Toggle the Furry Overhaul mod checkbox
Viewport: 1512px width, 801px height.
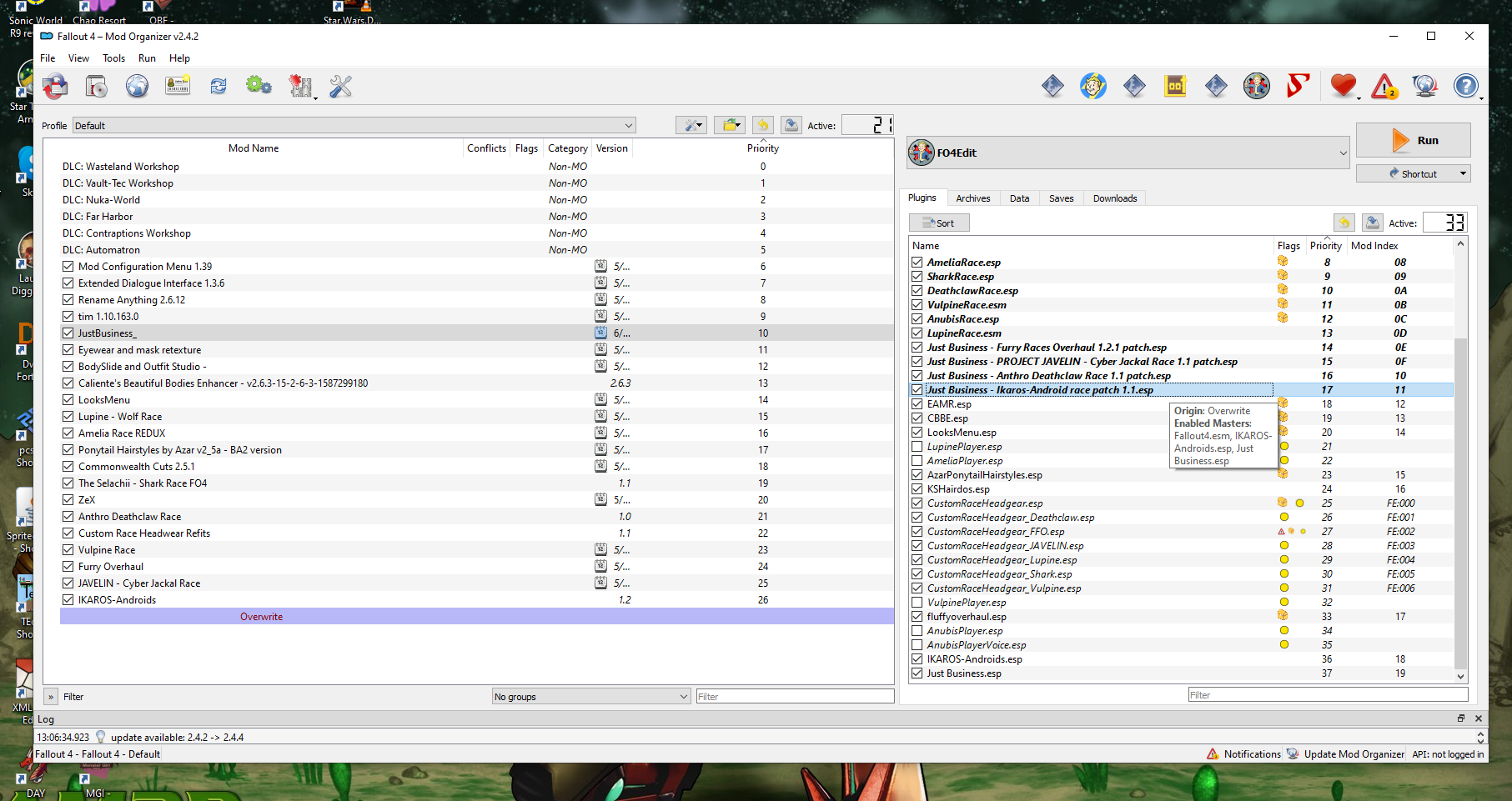[68, 567]
